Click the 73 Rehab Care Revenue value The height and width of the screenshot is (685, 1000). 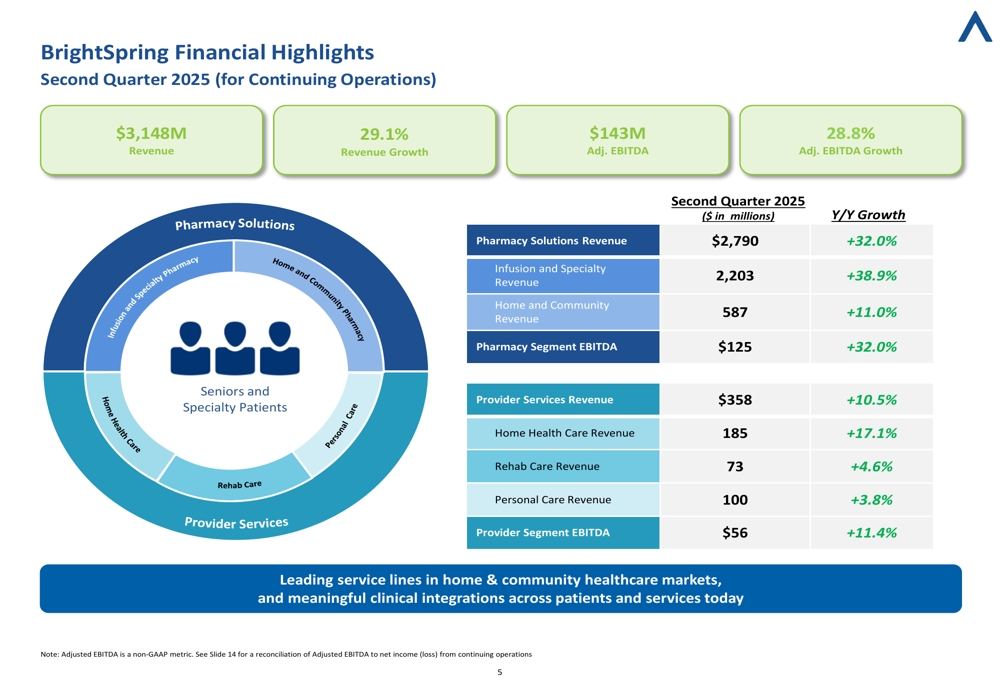(x=735, y=466)
